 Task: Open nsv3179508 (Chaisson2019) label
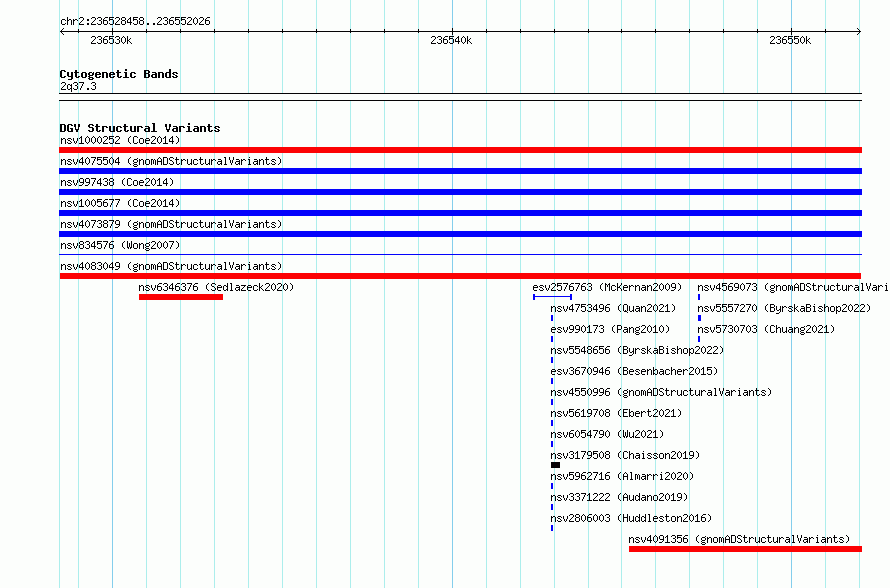(625, 455)
